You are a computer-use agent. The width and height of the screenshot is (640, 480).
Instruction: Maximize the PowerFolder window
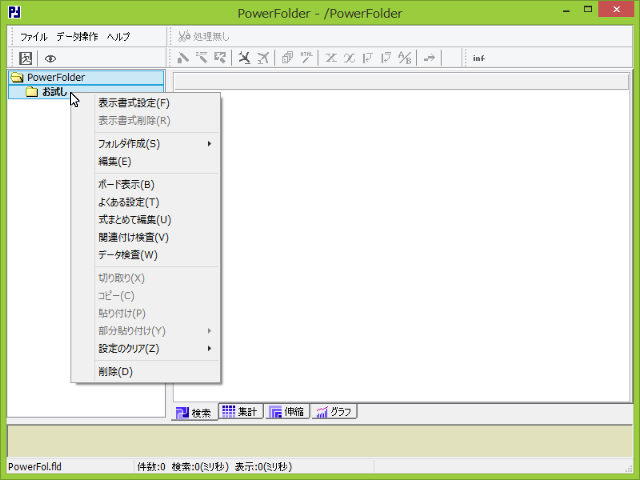click(588, 10)
